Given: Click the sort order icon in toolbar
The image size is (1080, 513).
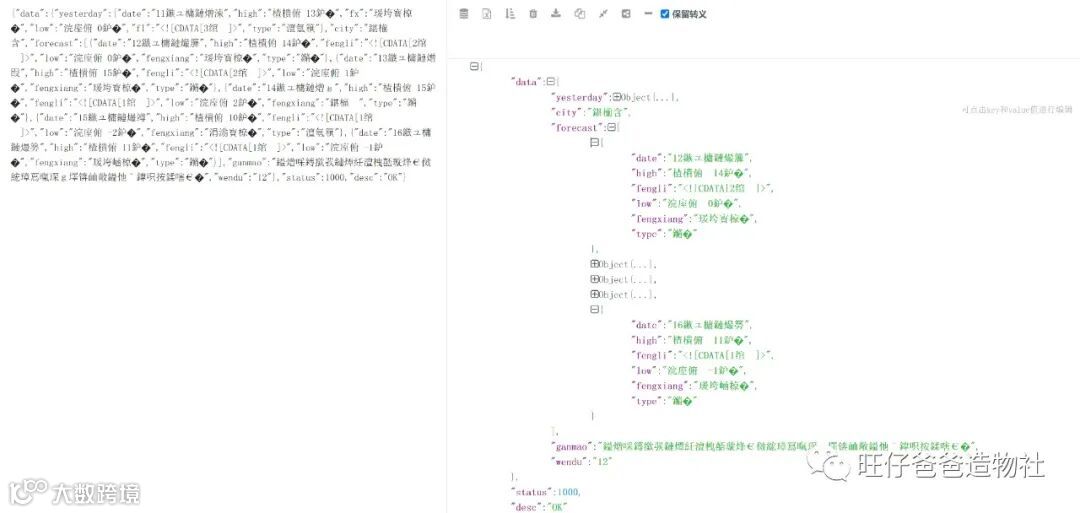Looking at the screenshot, I should click(510, 14).
